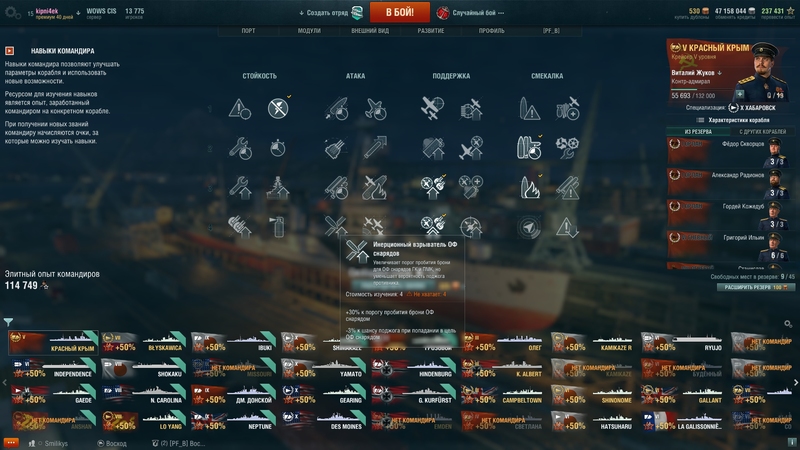Open the Развитие tab
The height and width of the screenshot is (450, 800).
(431, 31)
